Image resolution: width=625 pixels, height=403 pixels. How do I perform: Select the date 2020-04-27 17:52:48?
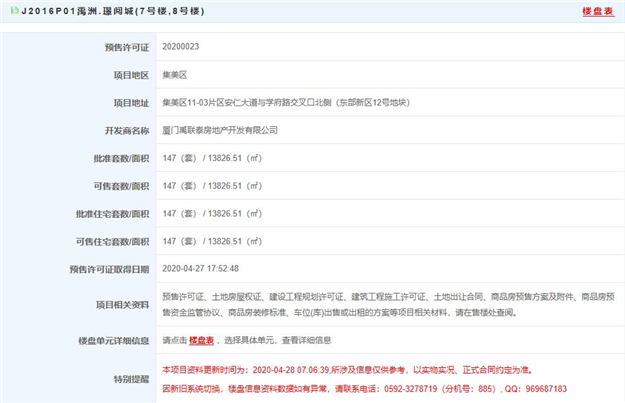(200, 269)
